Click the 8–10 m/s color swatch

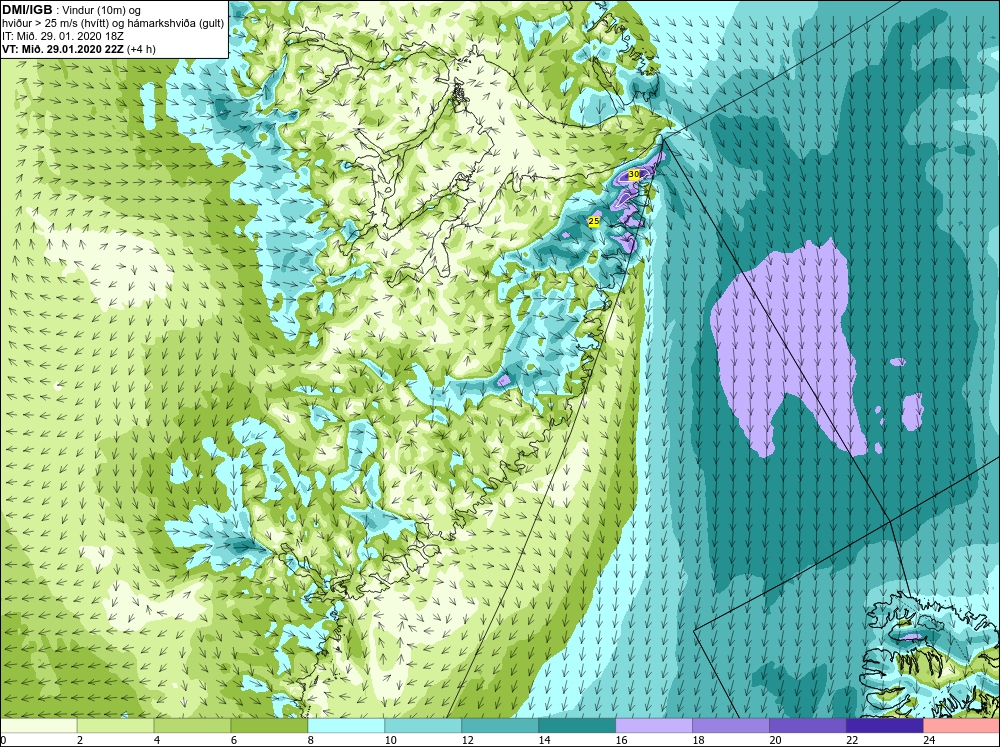tap(346, 726)
